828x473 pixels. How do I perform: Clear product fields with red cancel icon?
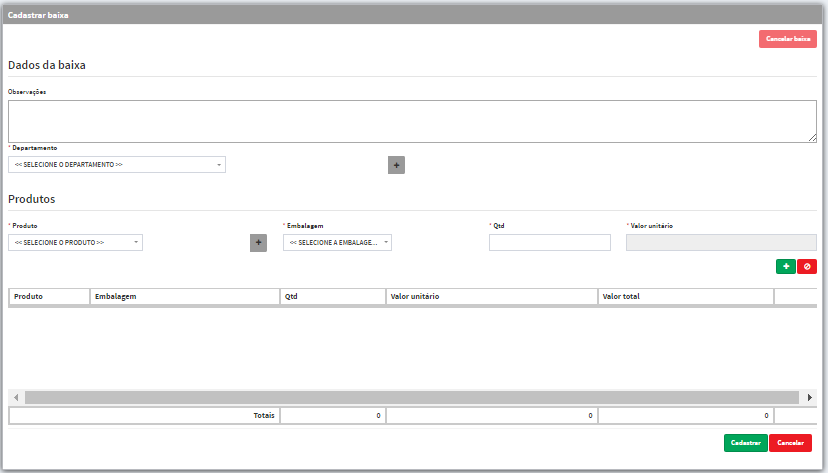coord(807,267)
